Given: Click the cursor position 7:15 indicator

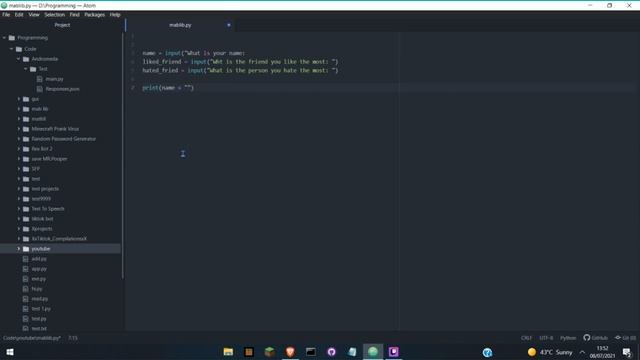Looking at the screenshot, I should pyautogui.click(x=73, y=338).
